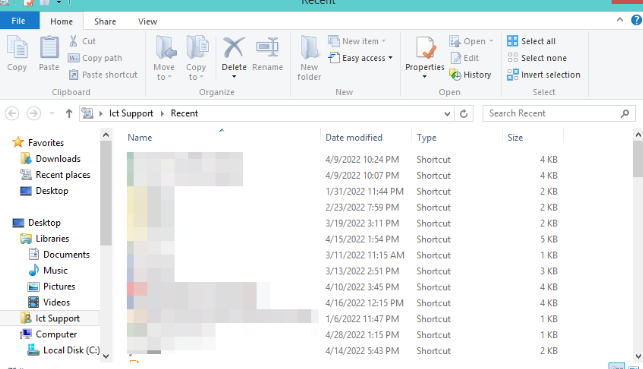Open the Delete dropdown arrow
The image size is (643, 369).
[234, 77]
